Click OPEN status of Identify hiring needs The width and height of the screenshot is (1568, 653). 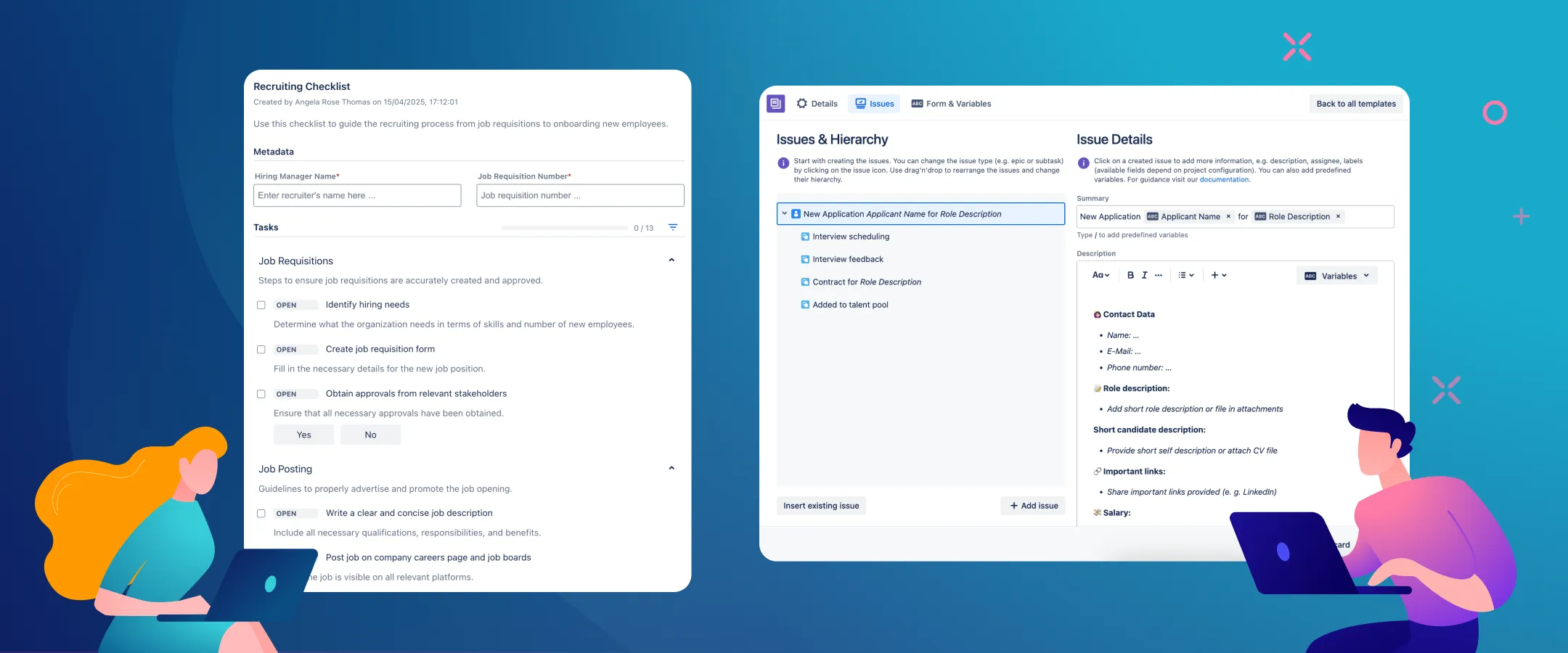pos(295,305)
